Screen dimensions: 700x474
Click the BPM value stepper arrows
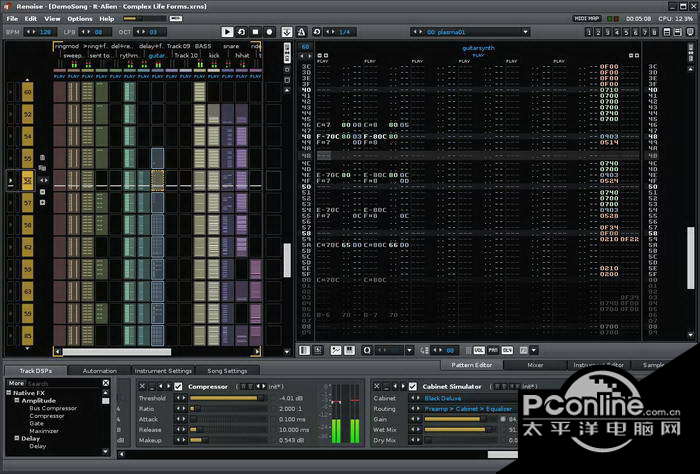[x=30, y=32]
